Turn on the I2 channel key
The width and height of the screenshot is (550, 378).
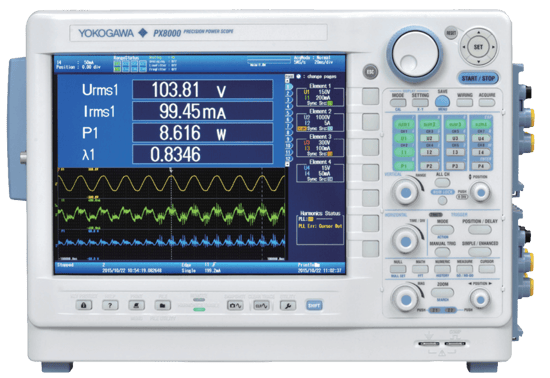(x=429, y=152)
